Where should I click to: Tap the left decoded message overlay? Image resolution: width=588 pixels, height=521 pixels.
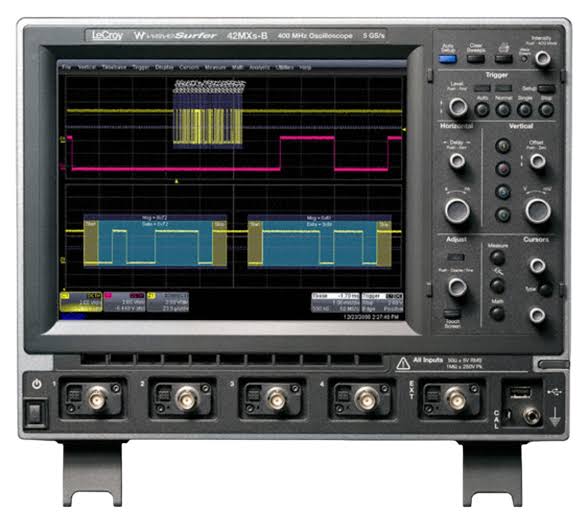155,240
